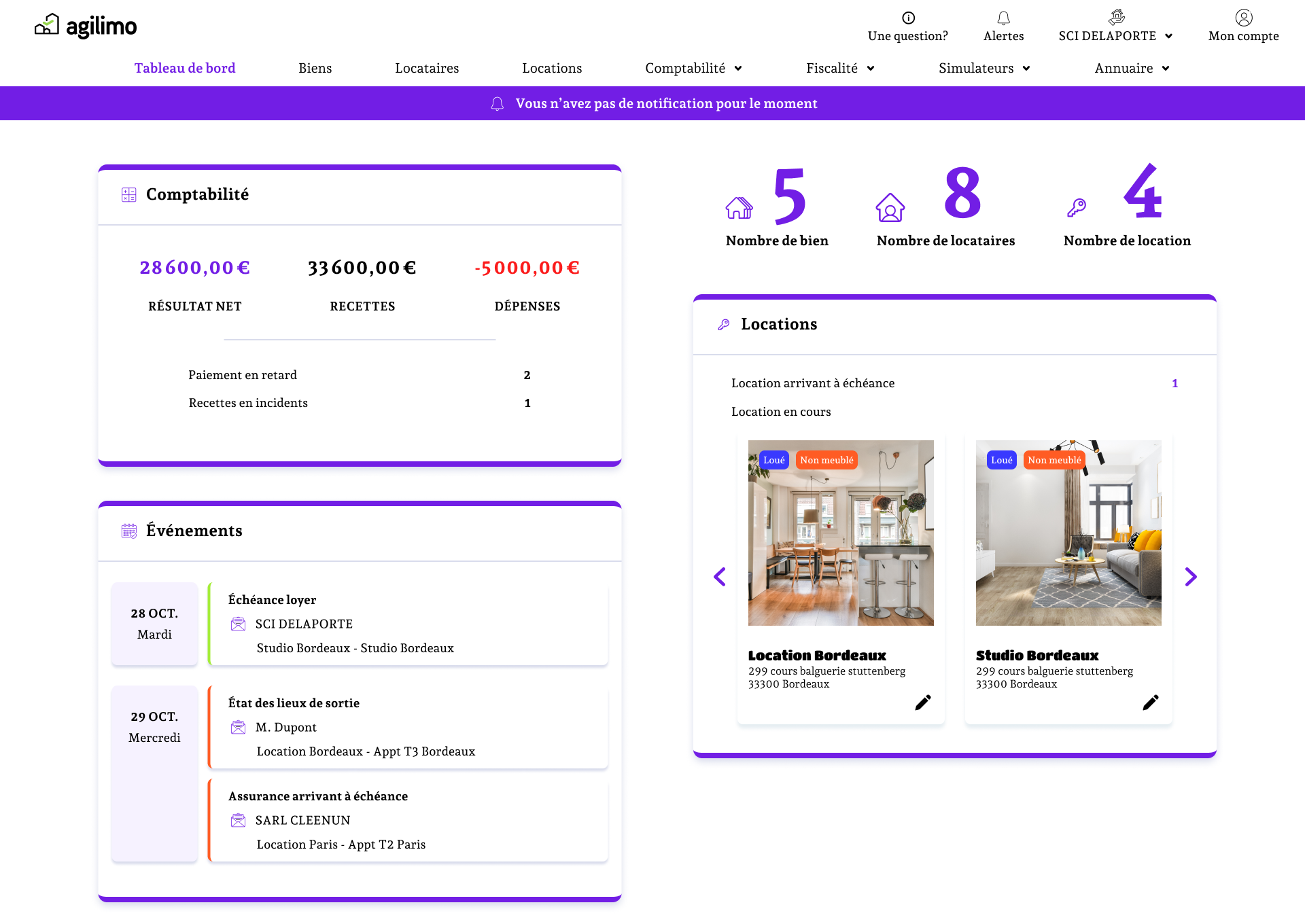
Task: Open Location arrivant à échéance link
Action: [813, 383]
